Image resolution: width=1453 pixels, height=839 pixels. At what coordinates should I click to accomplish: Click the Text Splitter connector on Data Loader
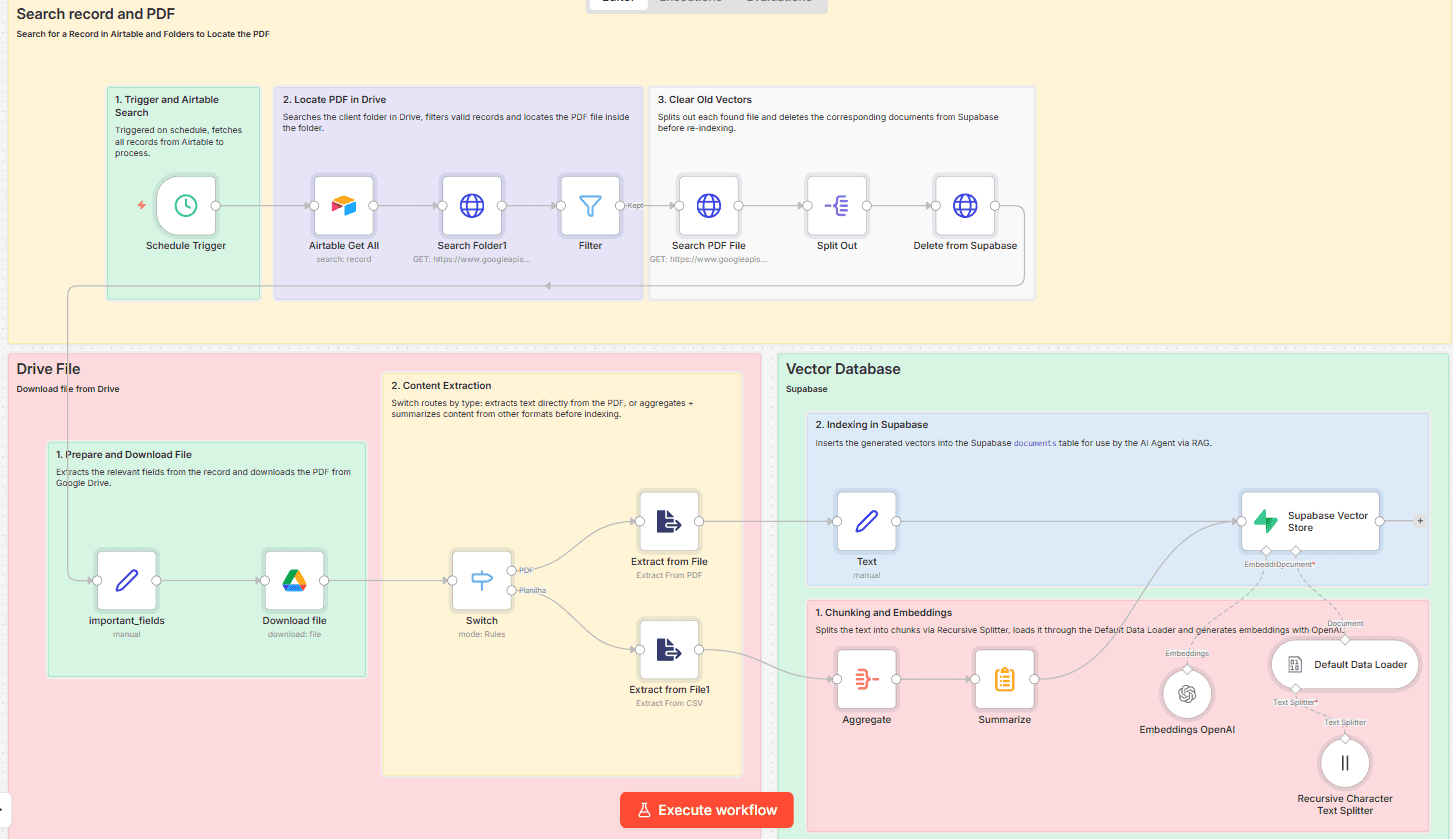[1295, 689]
